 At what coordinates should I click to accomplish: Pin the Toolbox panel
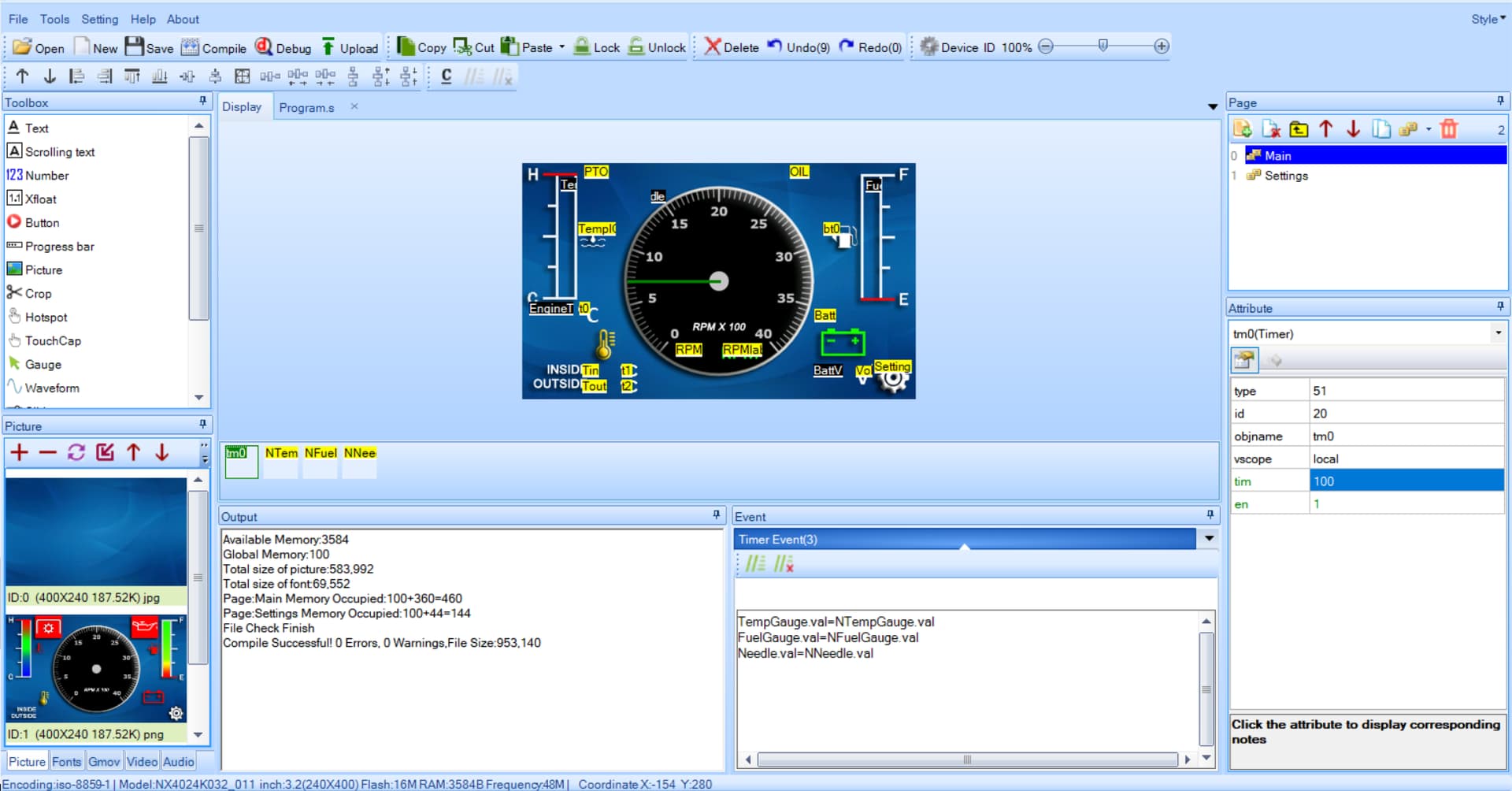point(202,102)
